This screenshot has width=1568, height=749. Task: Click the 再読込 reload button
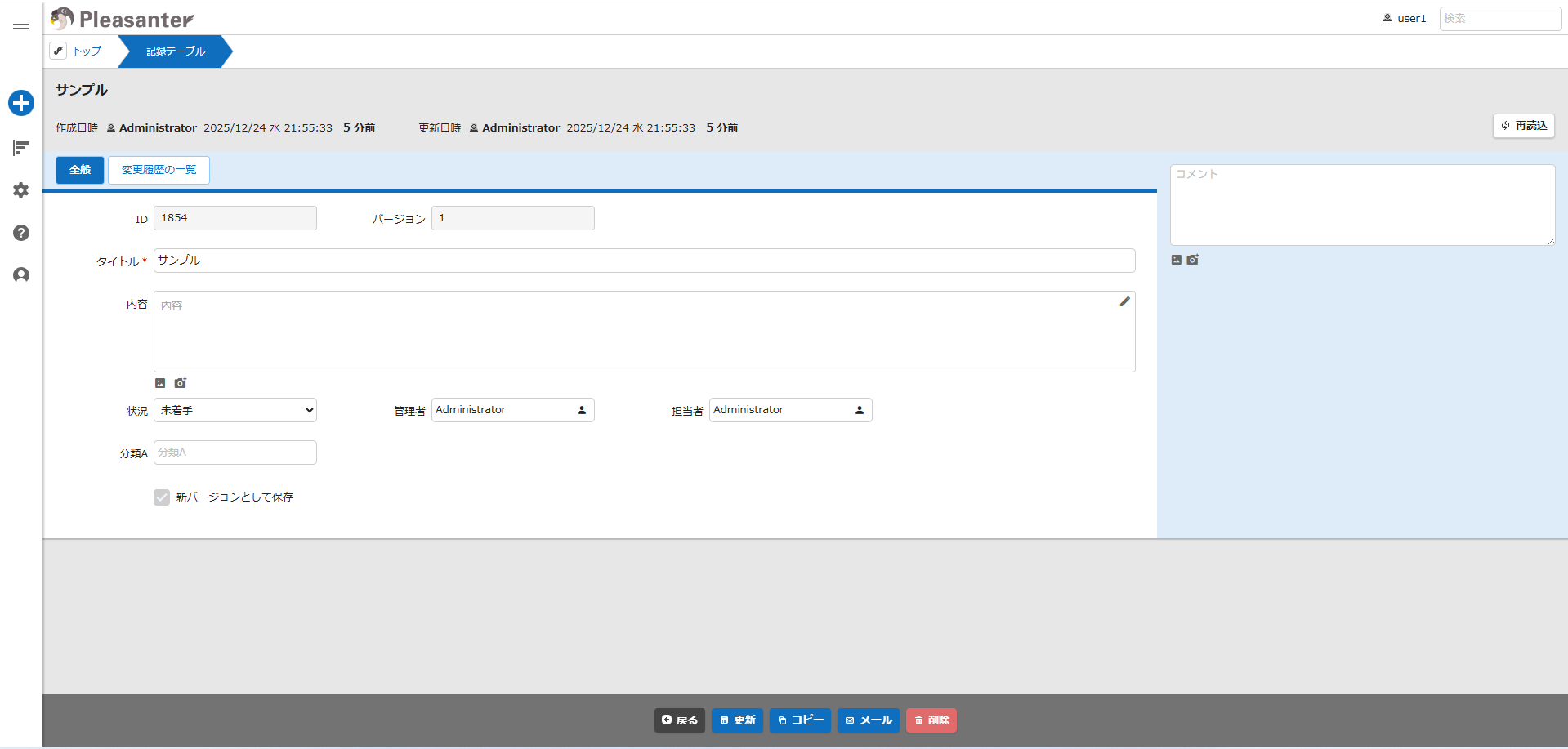(1524, 126)
